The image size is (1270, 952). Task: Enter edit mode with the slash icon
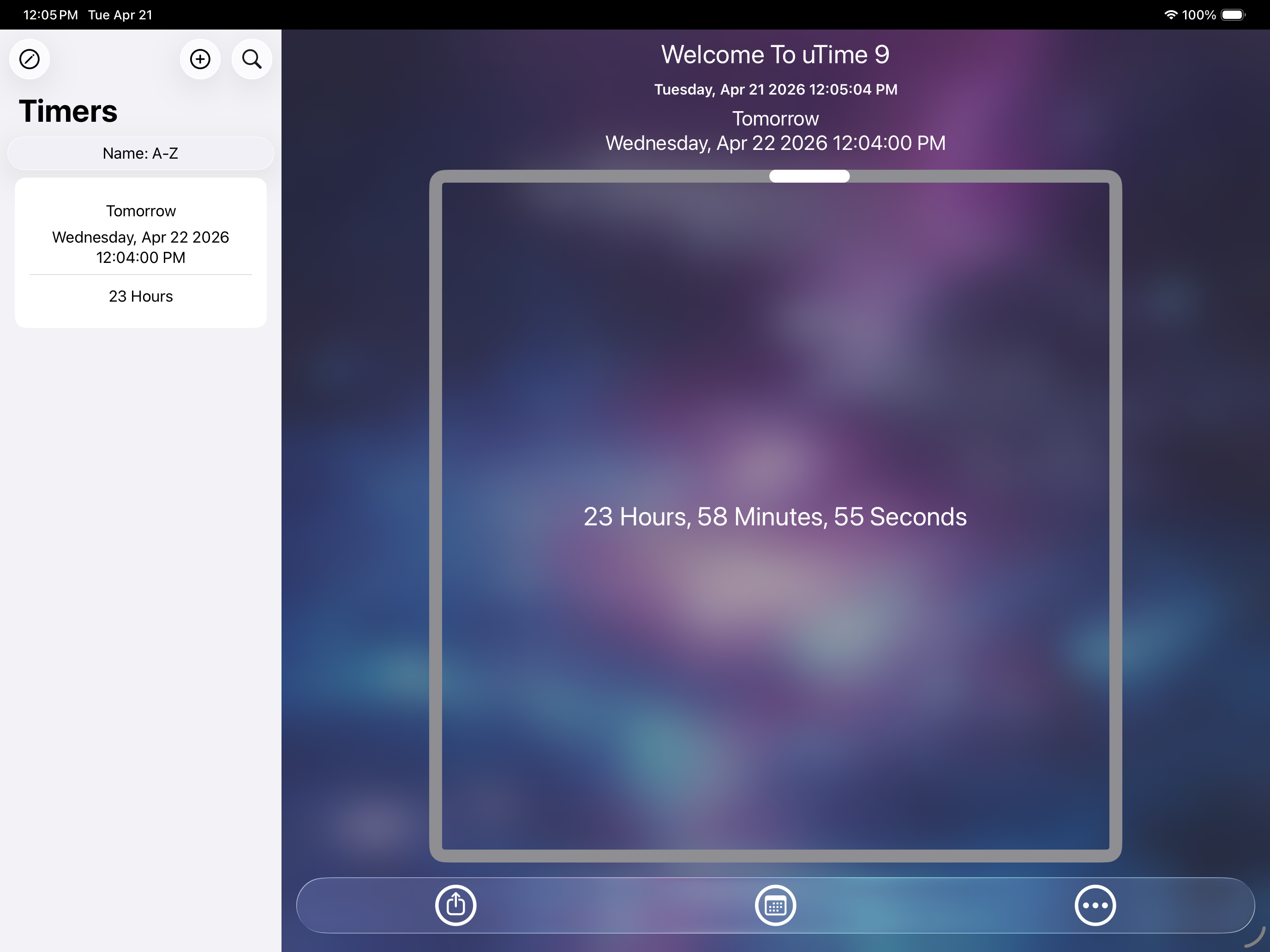29,59
